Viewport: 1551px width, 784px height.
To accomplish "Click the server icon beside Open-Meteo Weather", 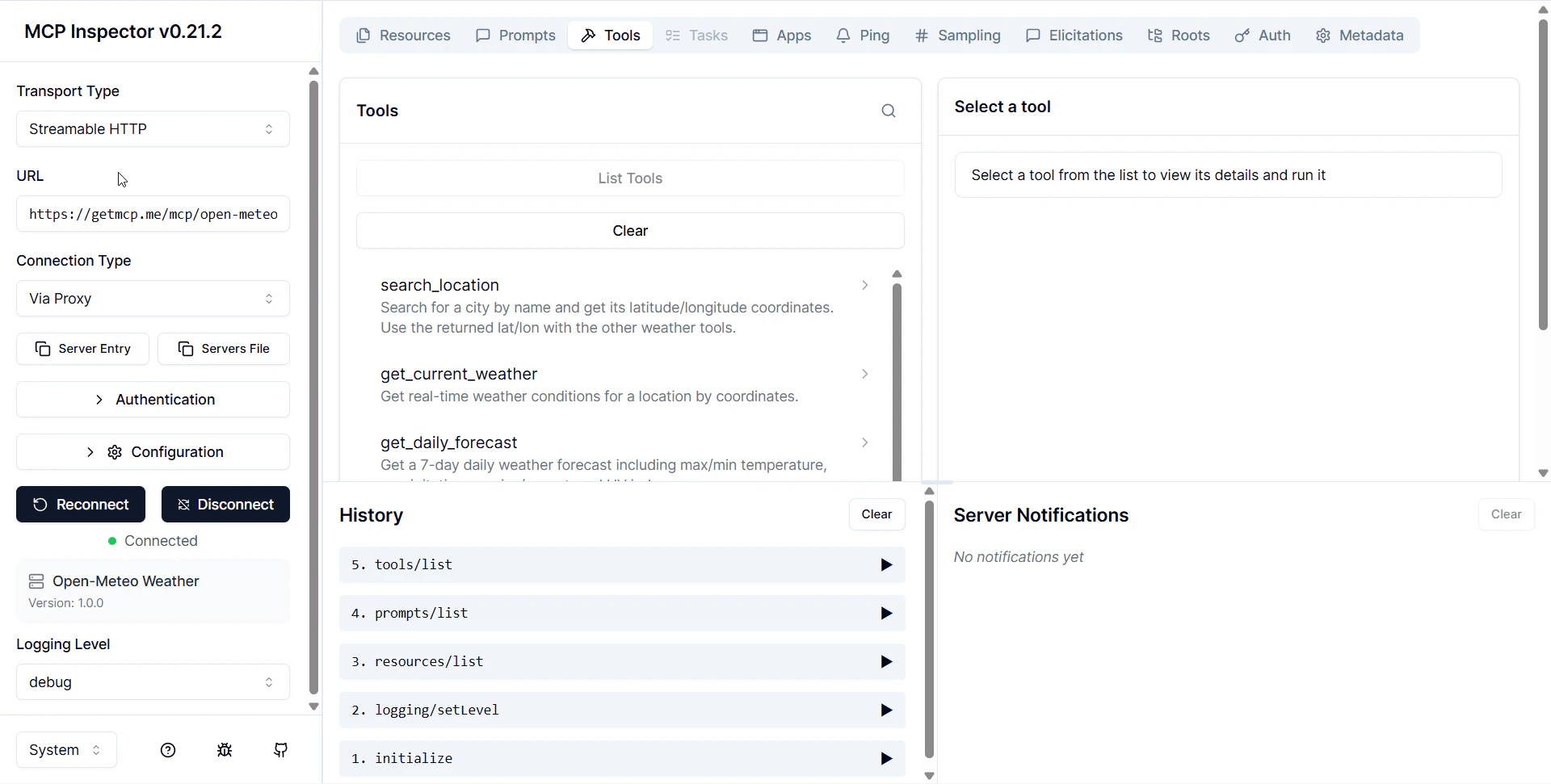I will click(x=36, y=581).
